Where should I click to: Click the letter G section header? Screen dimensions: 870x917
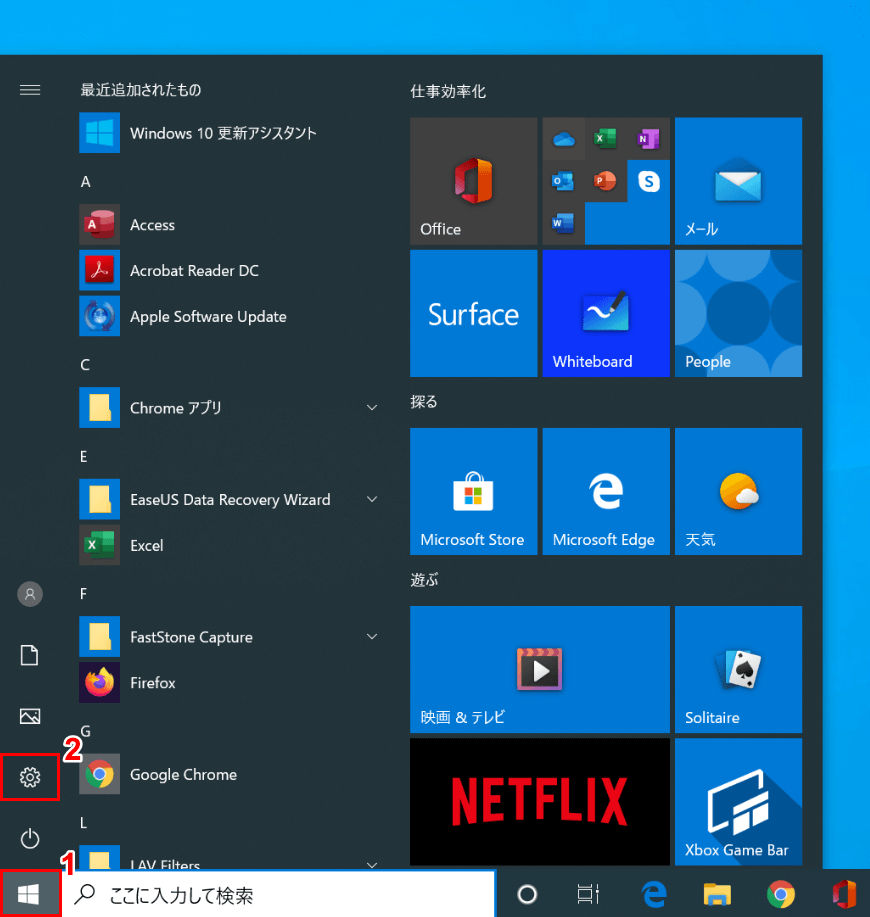point(85,731)
